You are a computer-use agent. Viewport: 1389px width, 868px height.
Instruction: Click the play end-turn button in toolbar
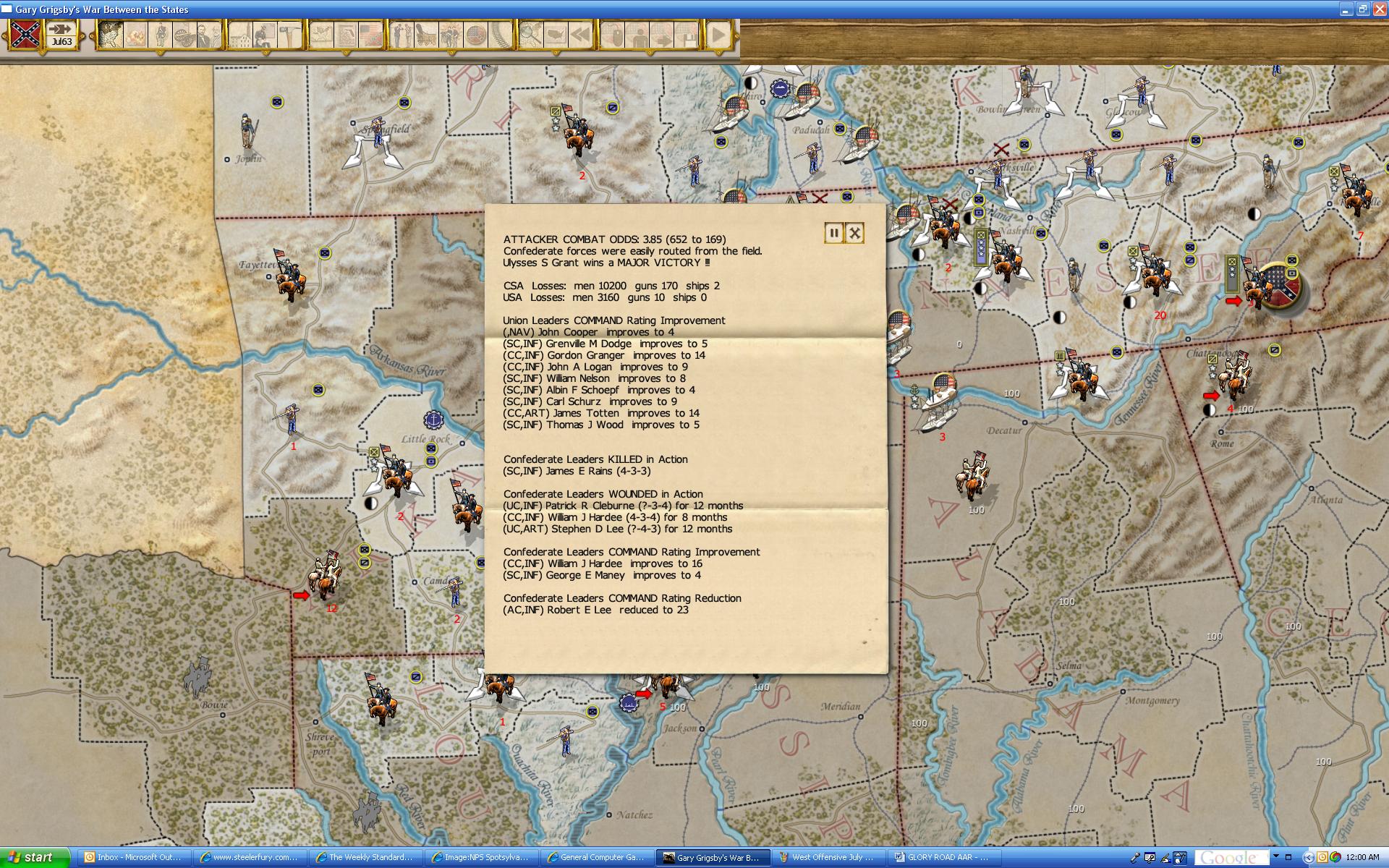(x=718, y=35)
